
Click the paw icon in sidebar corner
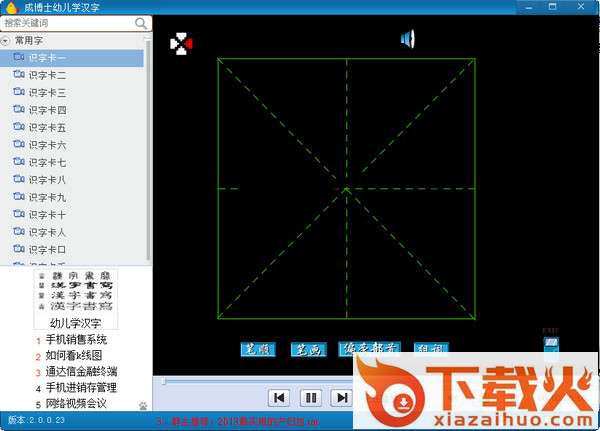(142, 405)
